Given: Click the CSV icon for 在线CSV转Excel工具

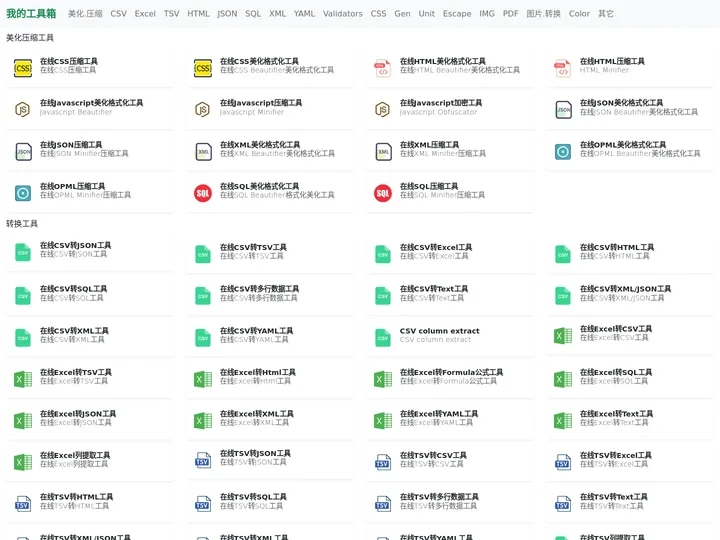Looking at the screenshot, I should 382,254.
